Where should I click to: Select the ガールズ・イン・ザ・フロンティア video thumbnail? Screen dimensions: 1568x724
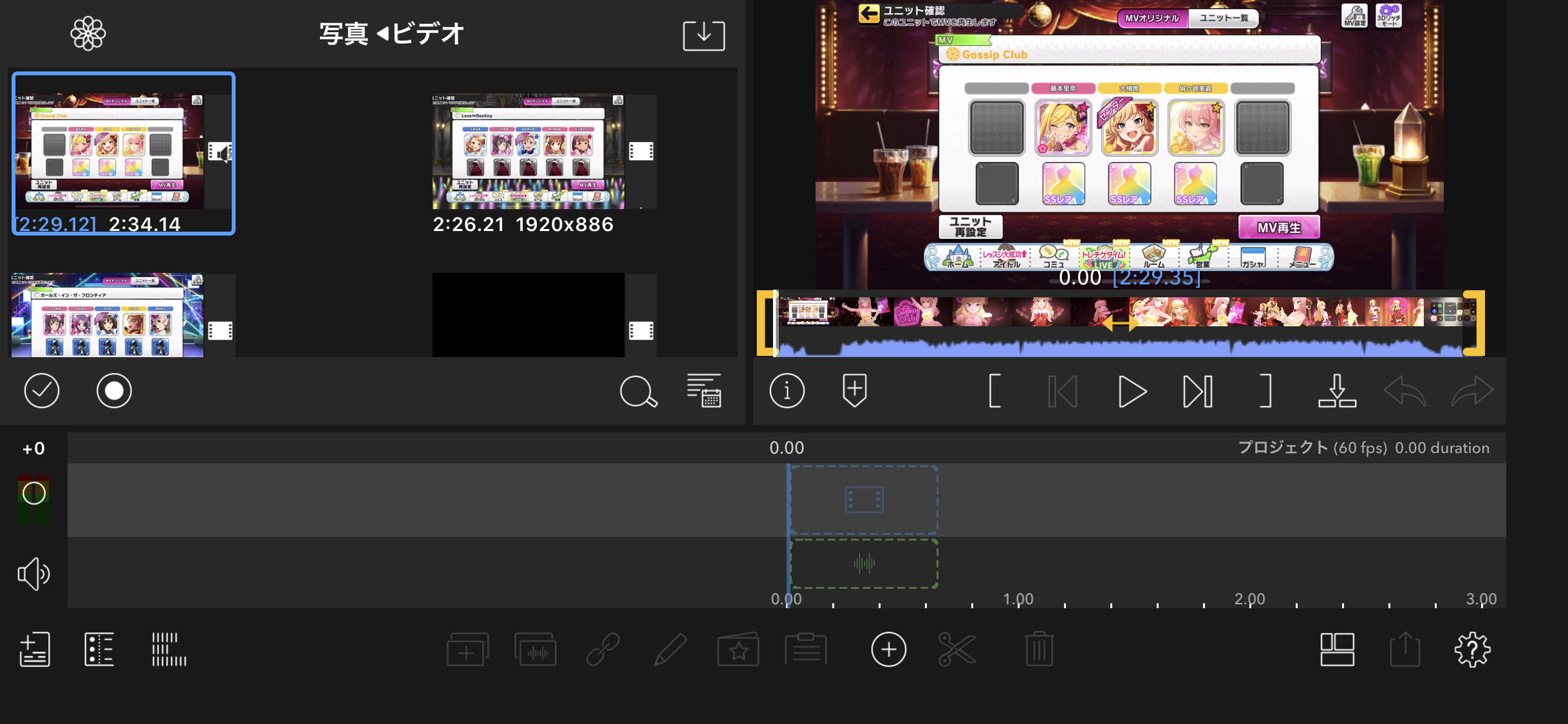click(x=107, y=315)
